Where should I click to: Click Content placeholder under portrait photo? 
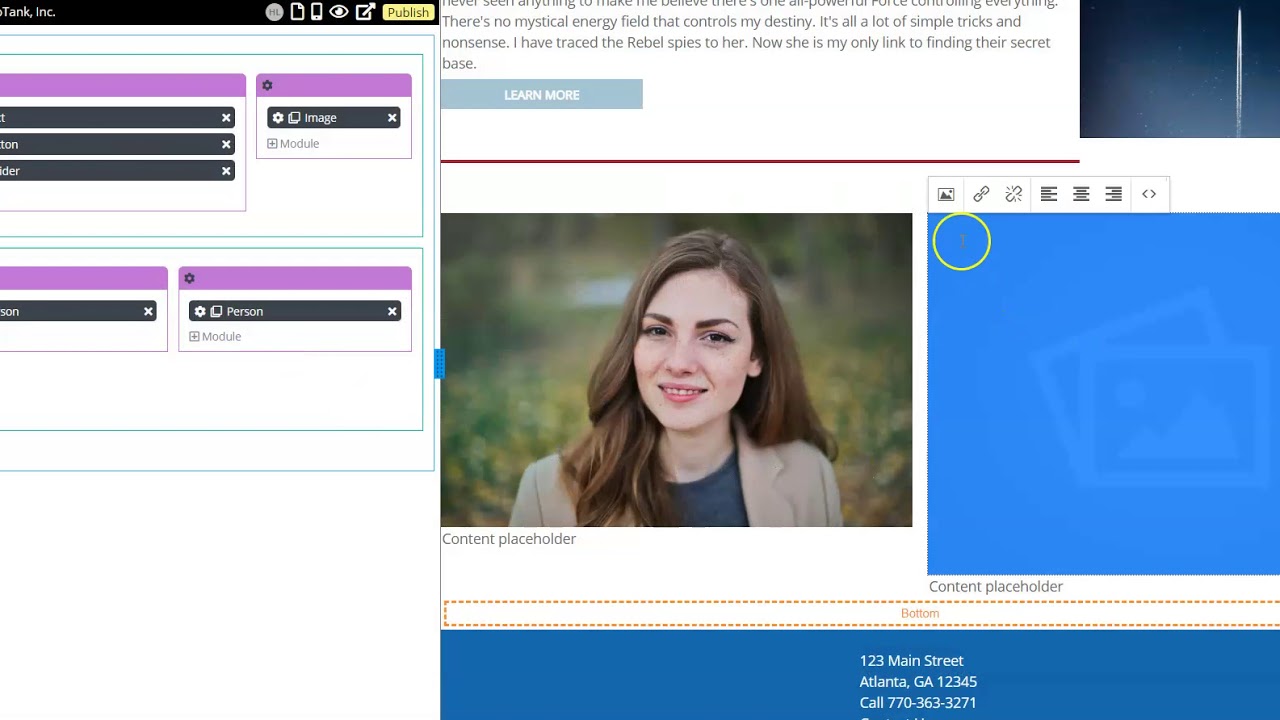coord(509,539)
